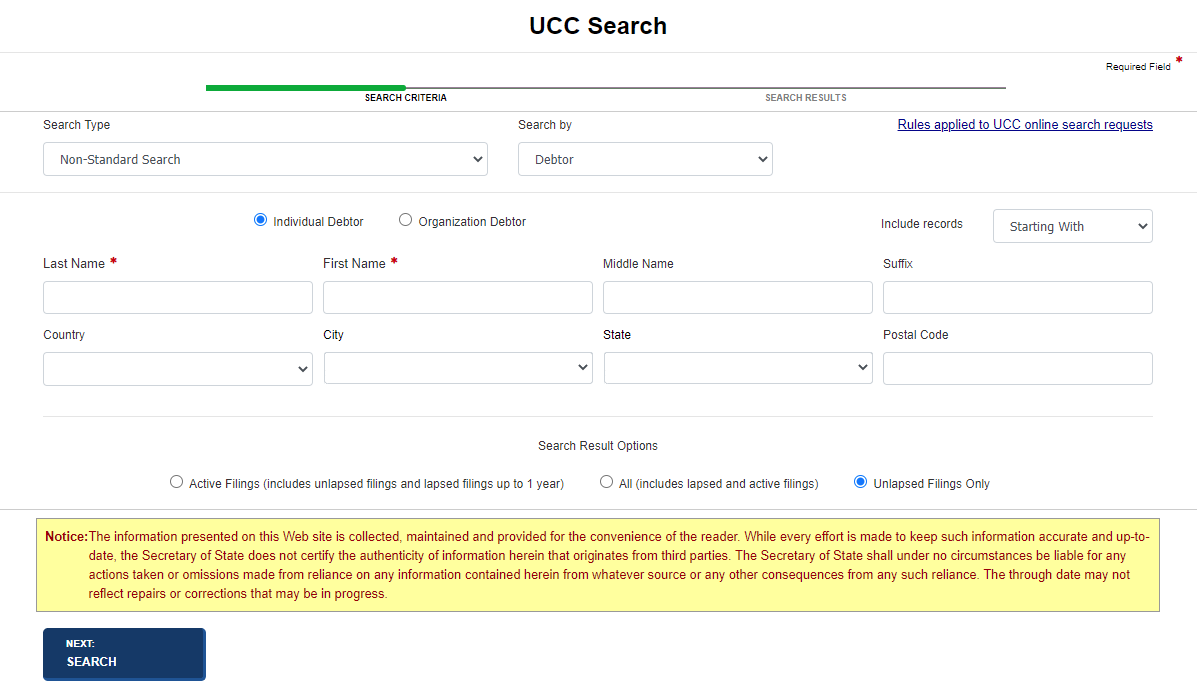Open the Country selection dropdown
Screen dimensions: 1197x695
point(177,368)
